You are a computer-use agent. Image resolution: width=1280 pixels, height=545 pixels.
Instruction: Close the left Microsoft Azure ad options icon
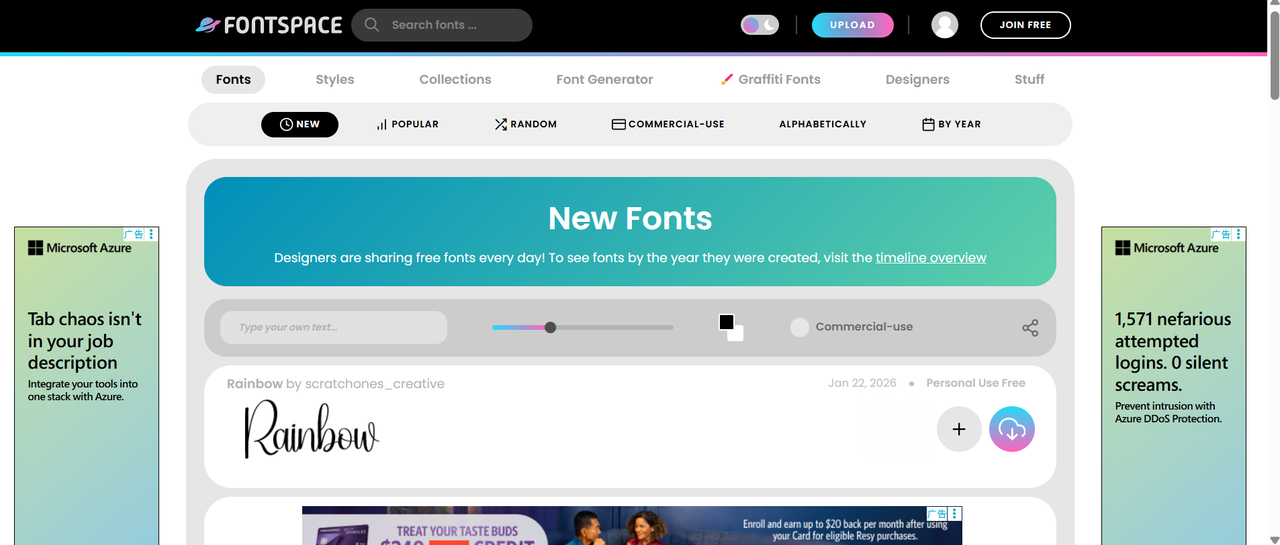point(151,234)
